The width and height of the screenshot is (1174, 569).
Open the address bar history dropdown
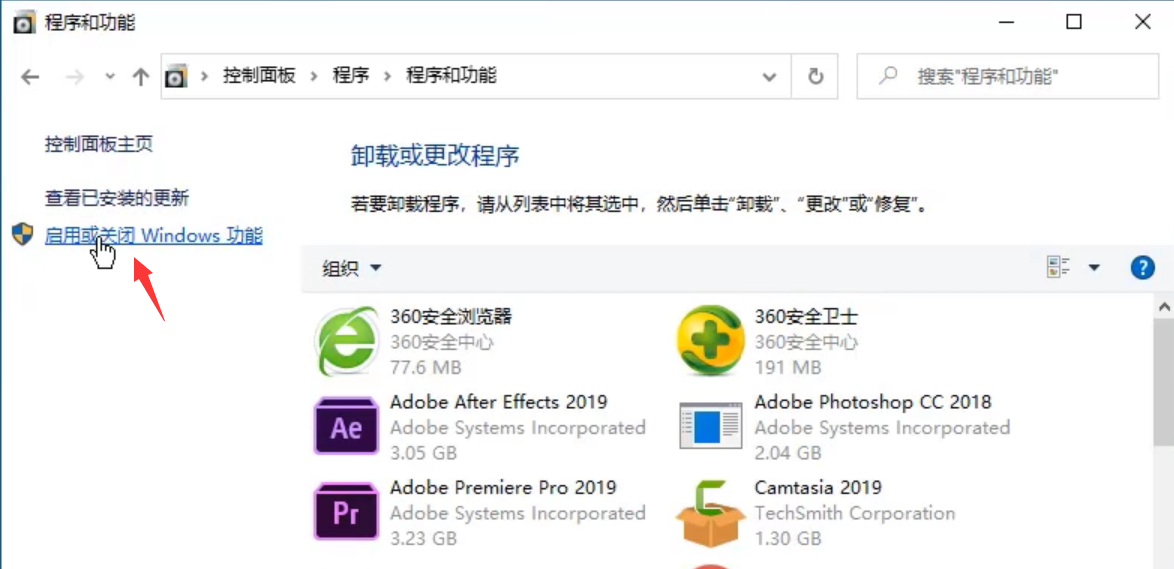pos(769,76)
